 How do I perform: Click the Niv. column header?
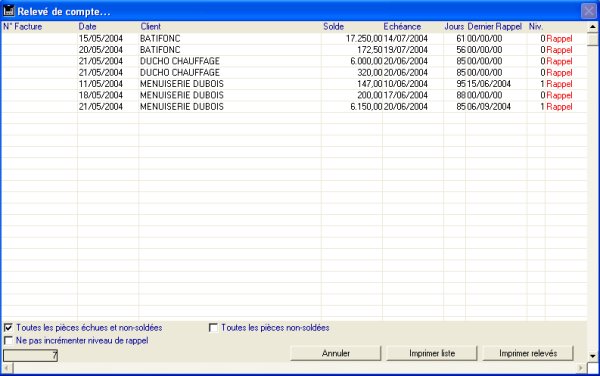coord(536,26)
